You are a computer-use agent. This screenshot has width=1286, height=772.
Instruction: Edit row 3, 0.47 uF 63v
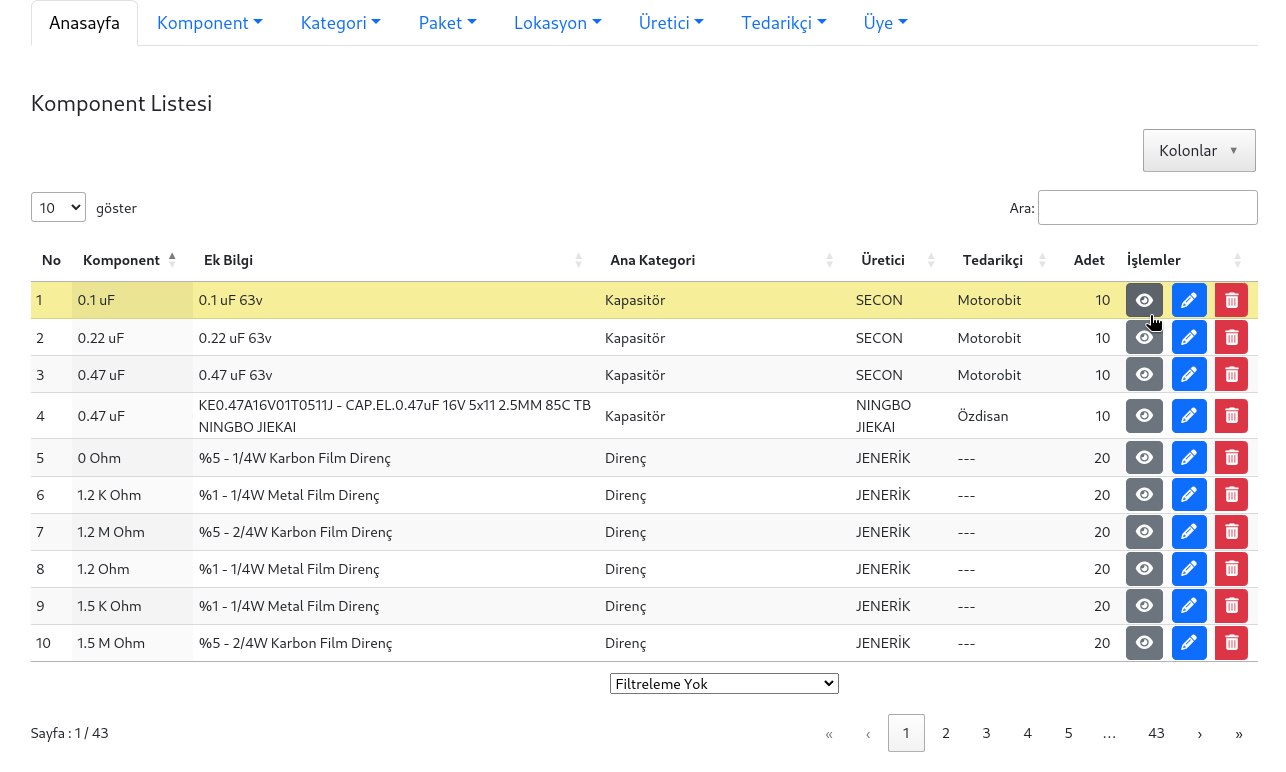point(1189,375)
